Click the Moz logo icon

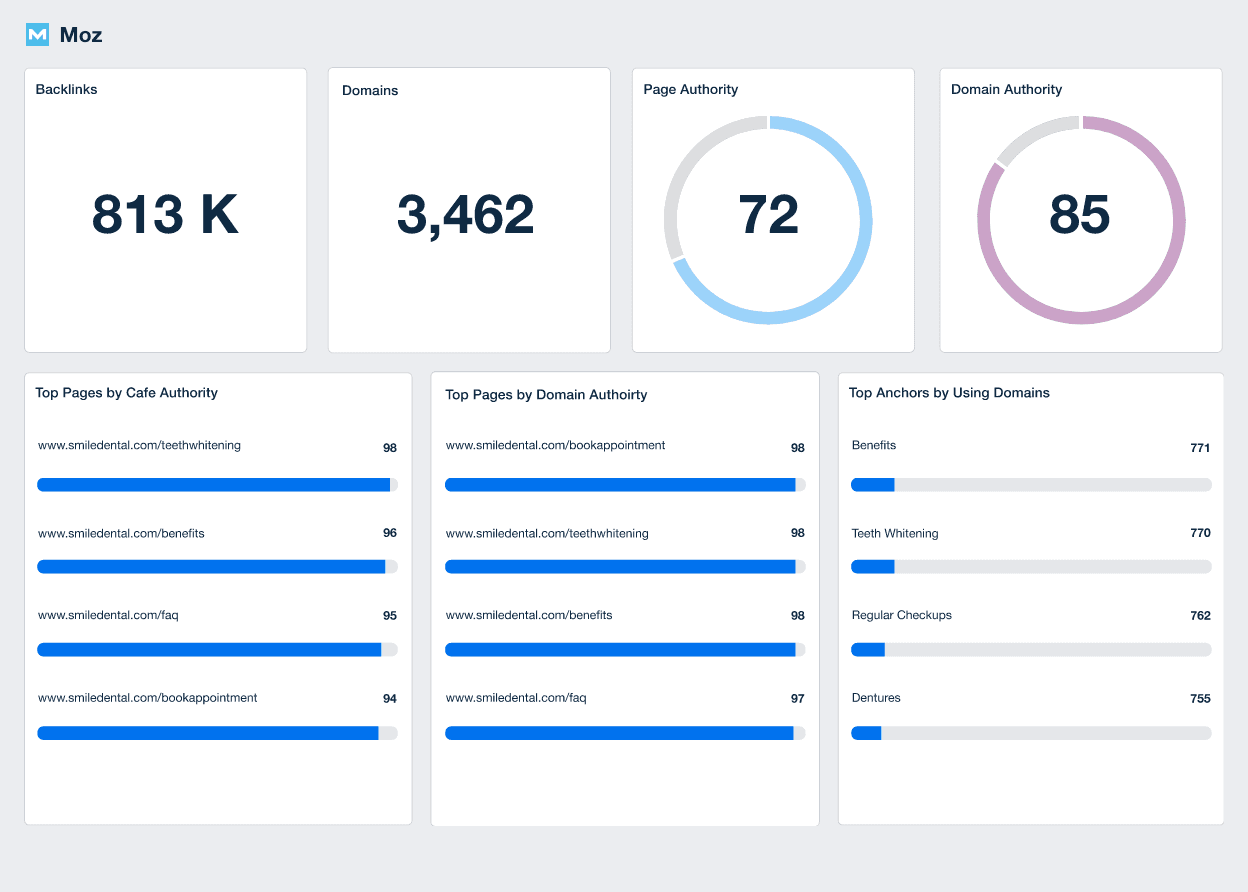pos(37,34)
